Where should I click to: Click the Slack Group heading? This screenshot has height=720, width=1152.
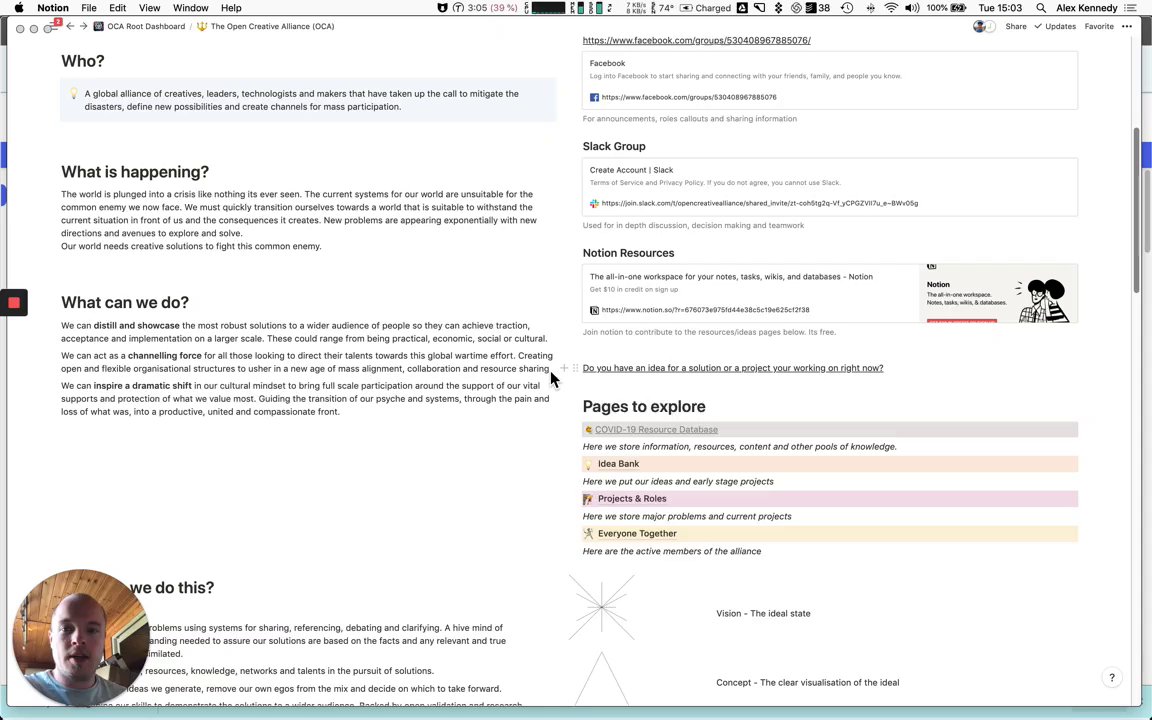tap(614, 146)
